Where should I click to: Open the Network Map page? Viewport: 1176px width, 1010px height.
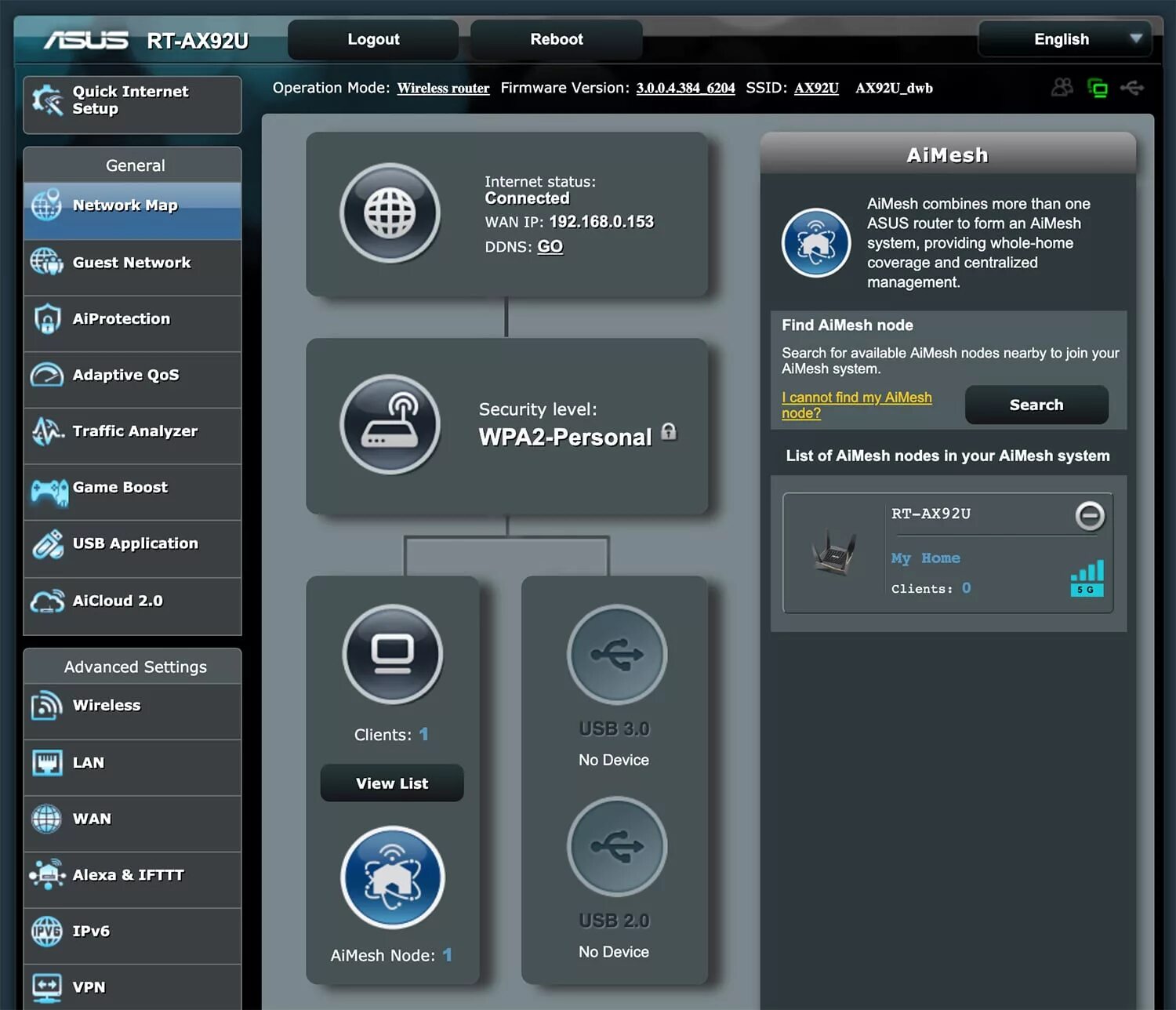click(132, 210)
